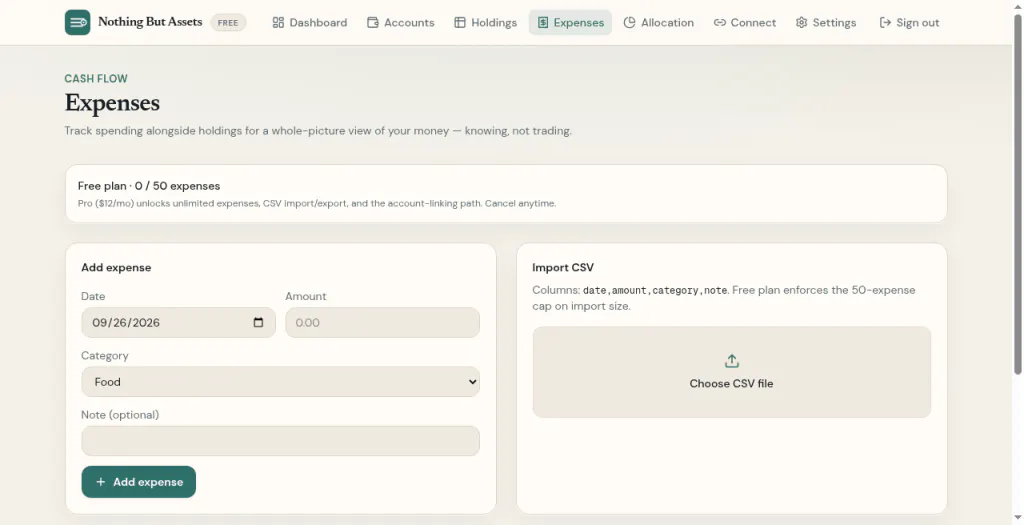Image resolution: width=1024 pixels, height=525 pixels.
Task: Sign out of the app
Action: pyautogui.click(x=909, y=22)
